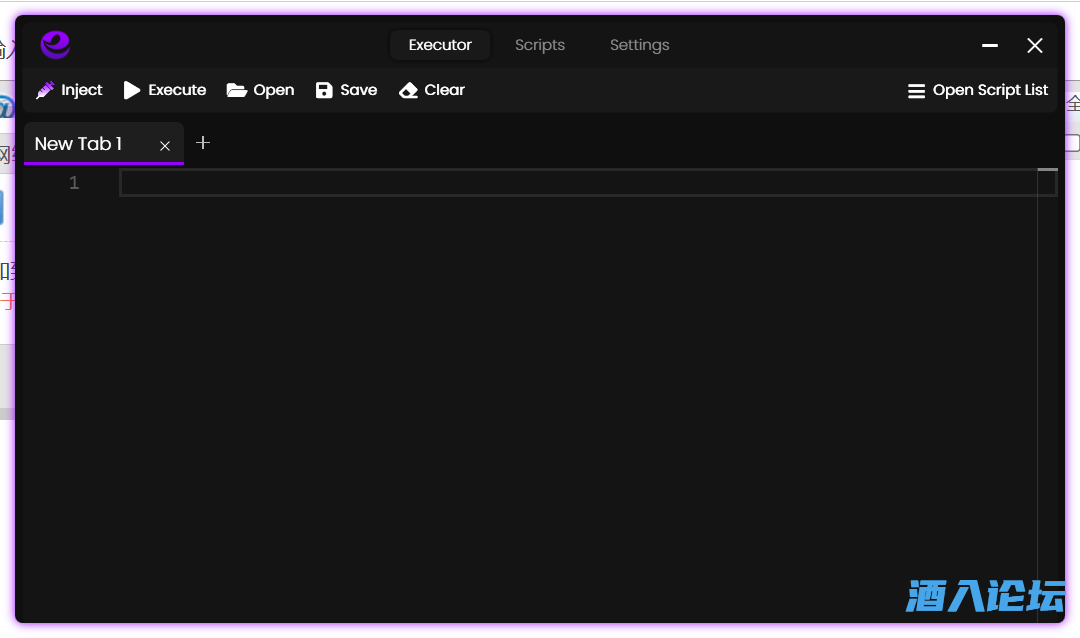Go to the Settings tab
This screenshot has height=638, width=1080.
640,45
